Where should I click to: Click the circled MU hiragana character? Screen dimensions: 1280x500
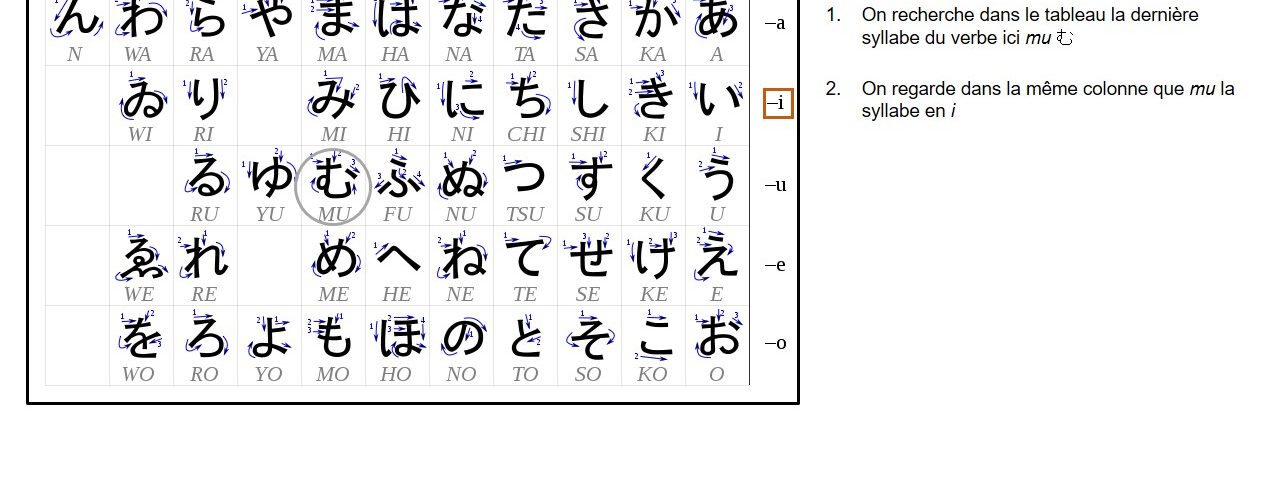tap(334, 181)
